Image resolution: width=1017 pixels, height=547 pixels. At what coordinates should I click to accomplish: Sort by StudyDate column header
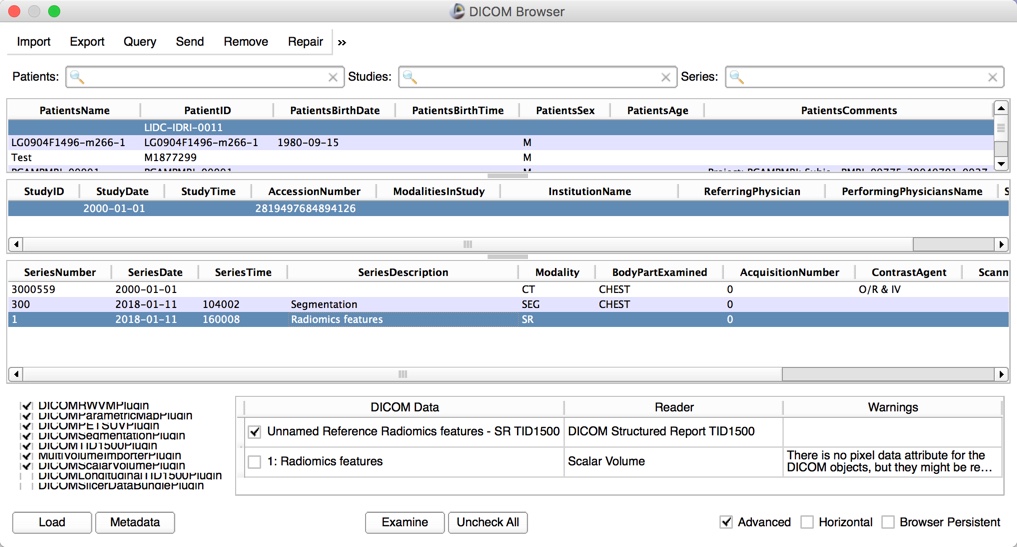click(122, 191)
